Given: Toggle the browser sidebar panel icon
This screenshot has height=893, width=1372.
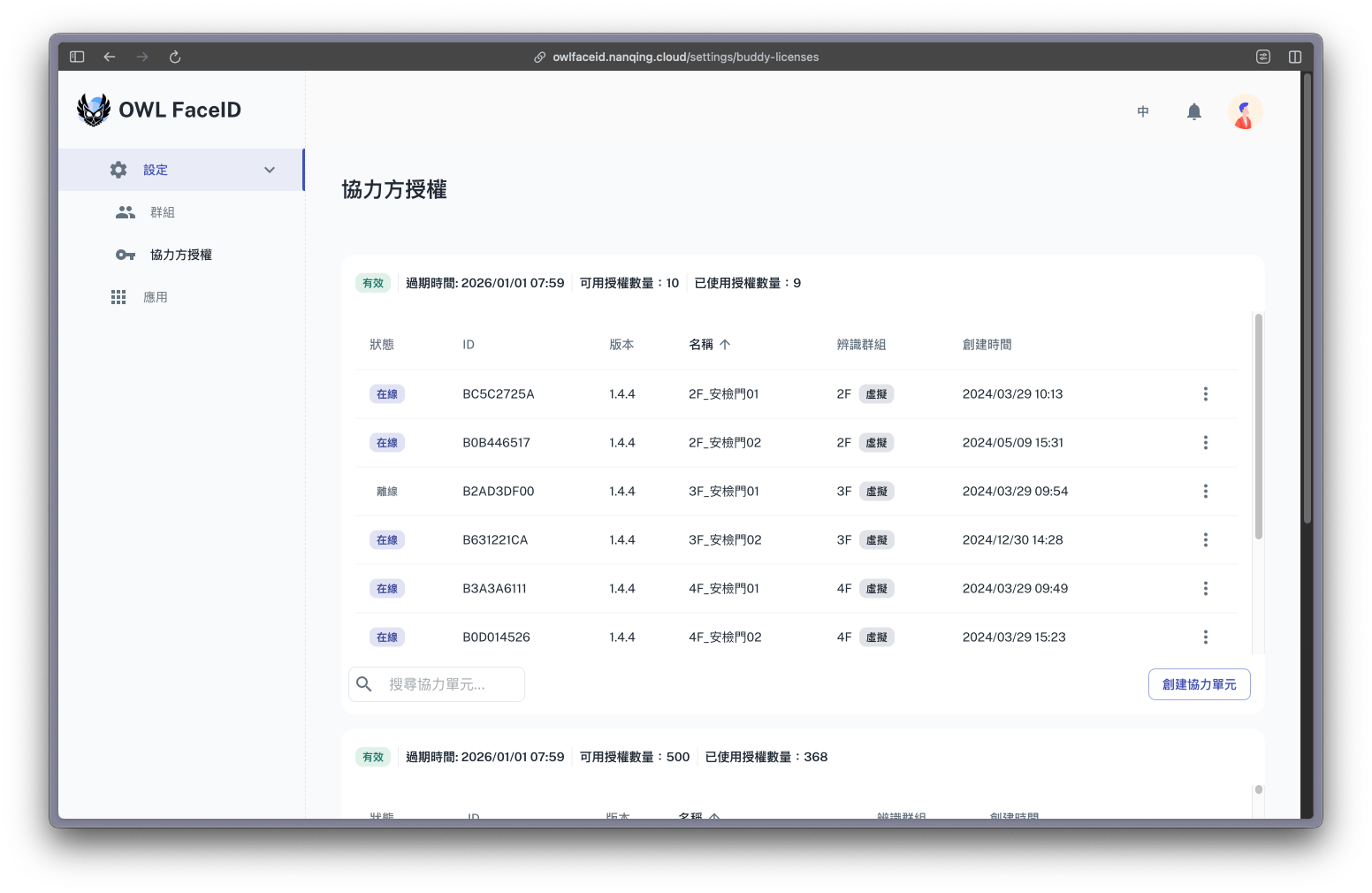Looking at the screenshot, I should 77,57.
